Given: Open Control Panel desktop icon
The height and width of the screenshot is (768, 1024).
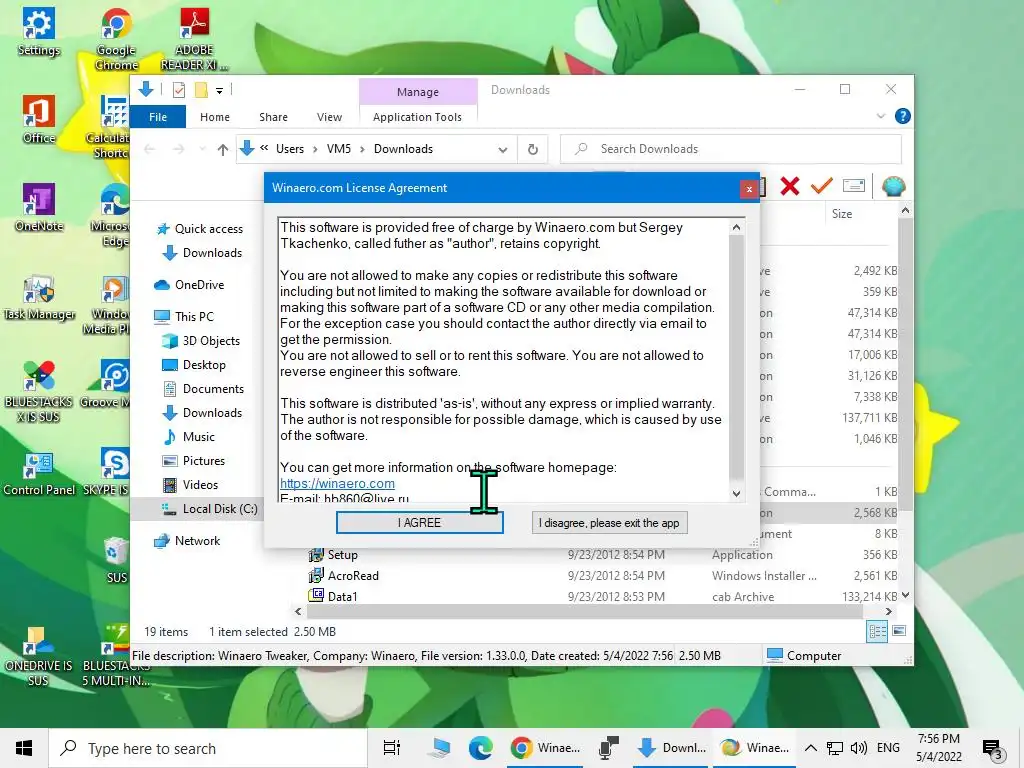Looking at the screenshot, I should point(39,473).
